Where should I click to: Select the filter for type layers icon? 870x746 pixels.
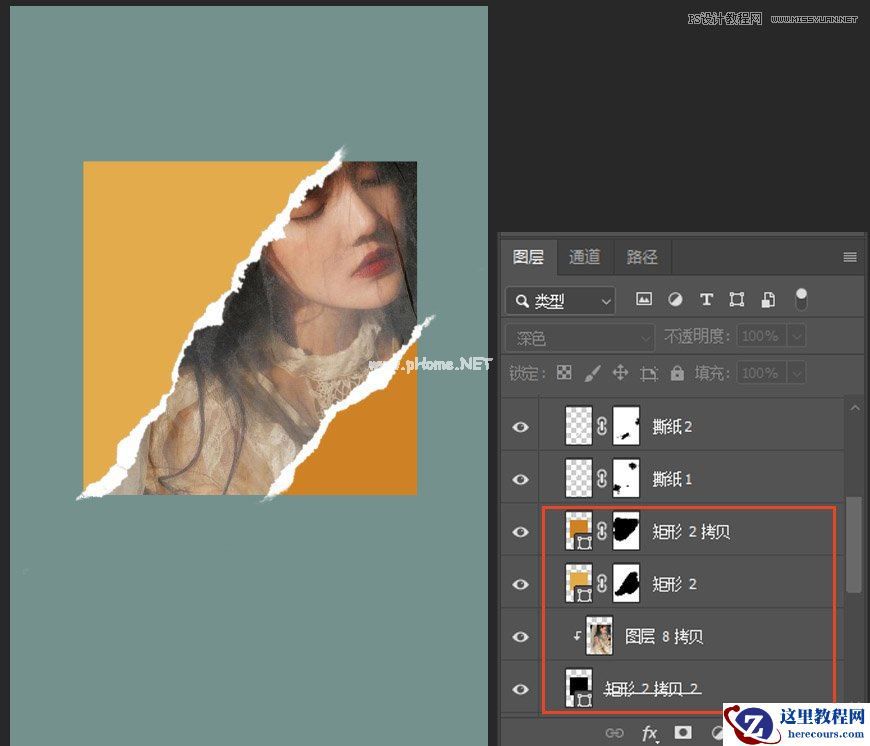(x=706, y=298)
